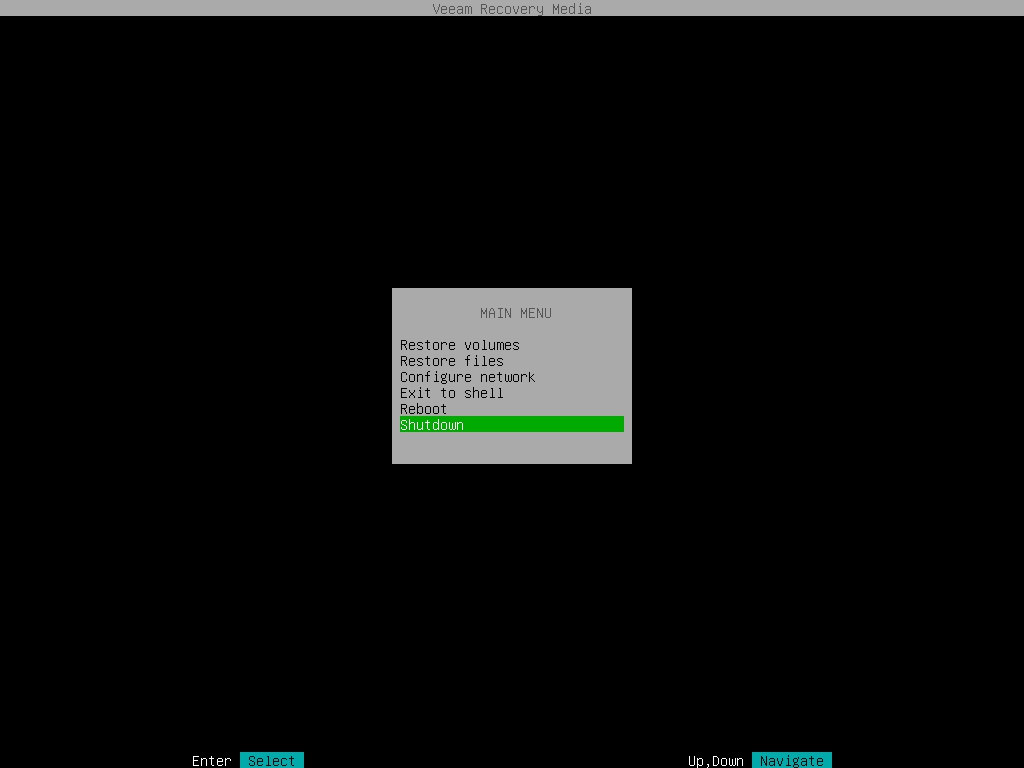Click the word 'files' in Restore files

click(x=483, y=361)
